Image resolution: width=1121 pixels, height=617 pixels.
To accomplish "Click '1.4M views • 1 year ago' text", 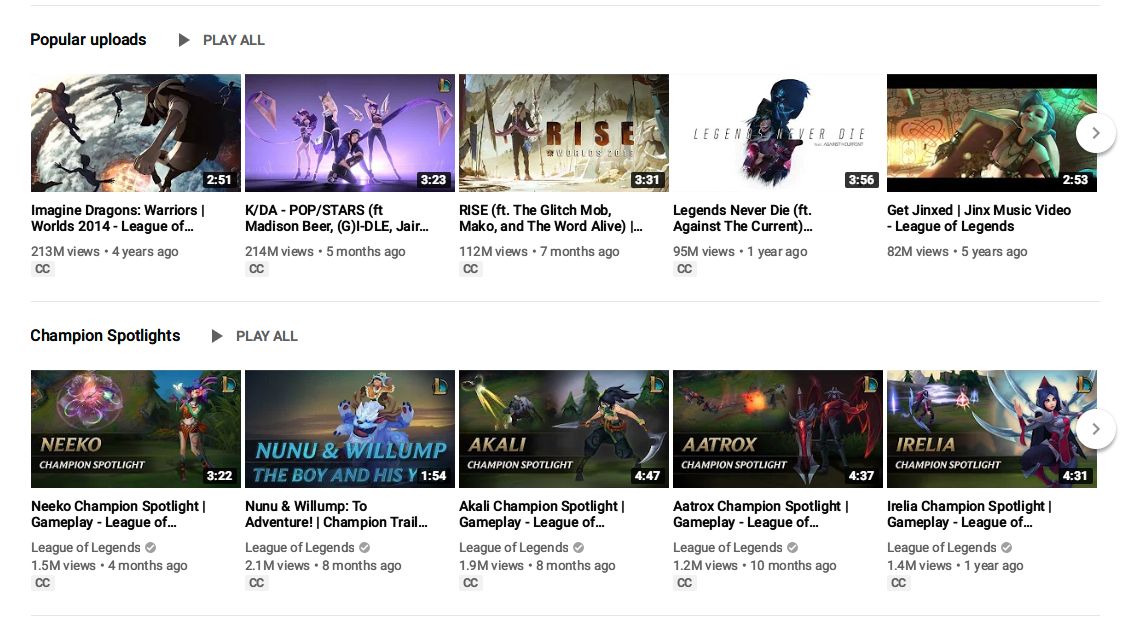I will coord(955,566).
